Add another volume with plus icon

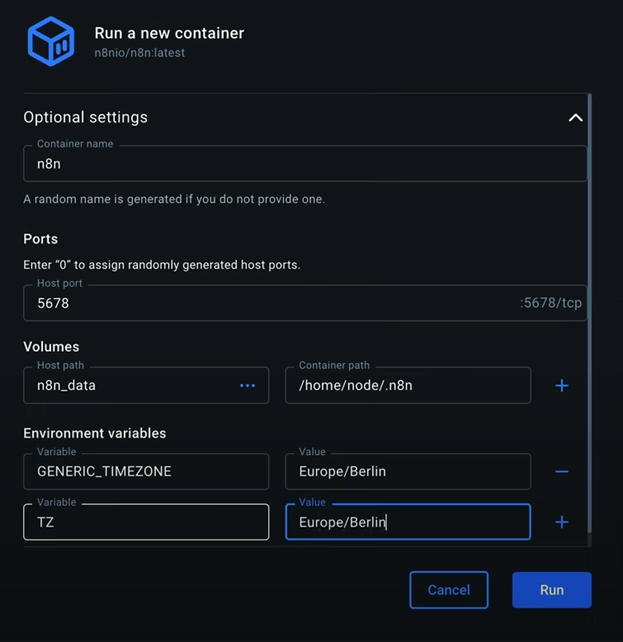[x=562, y=385]
